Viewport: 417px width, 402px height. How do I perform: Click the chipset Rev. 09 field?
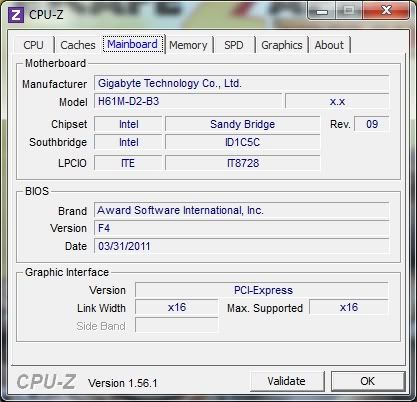[x=372, y=124]
